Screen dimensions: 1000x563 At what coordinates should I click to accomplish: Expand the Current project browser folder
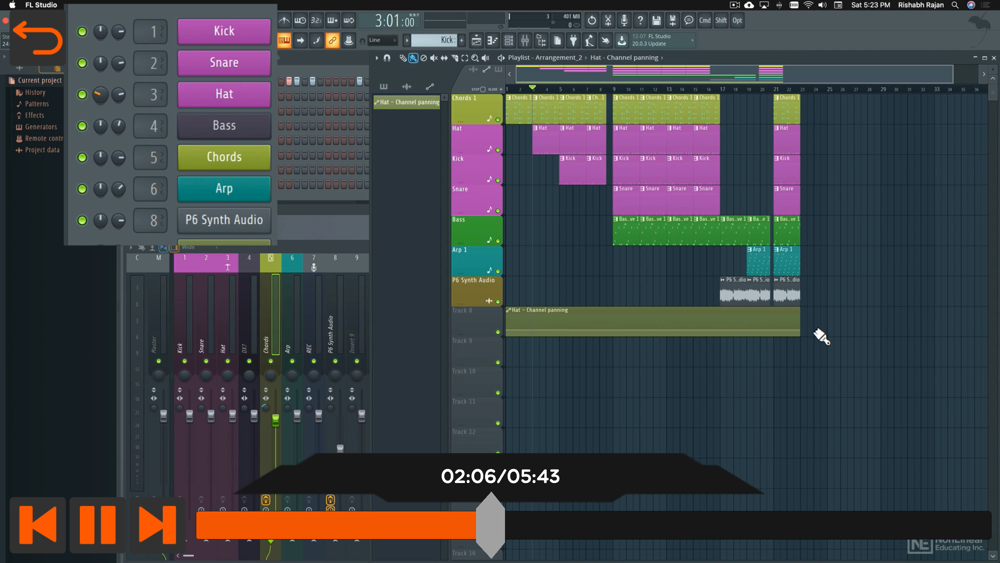(x=36, y=80)
